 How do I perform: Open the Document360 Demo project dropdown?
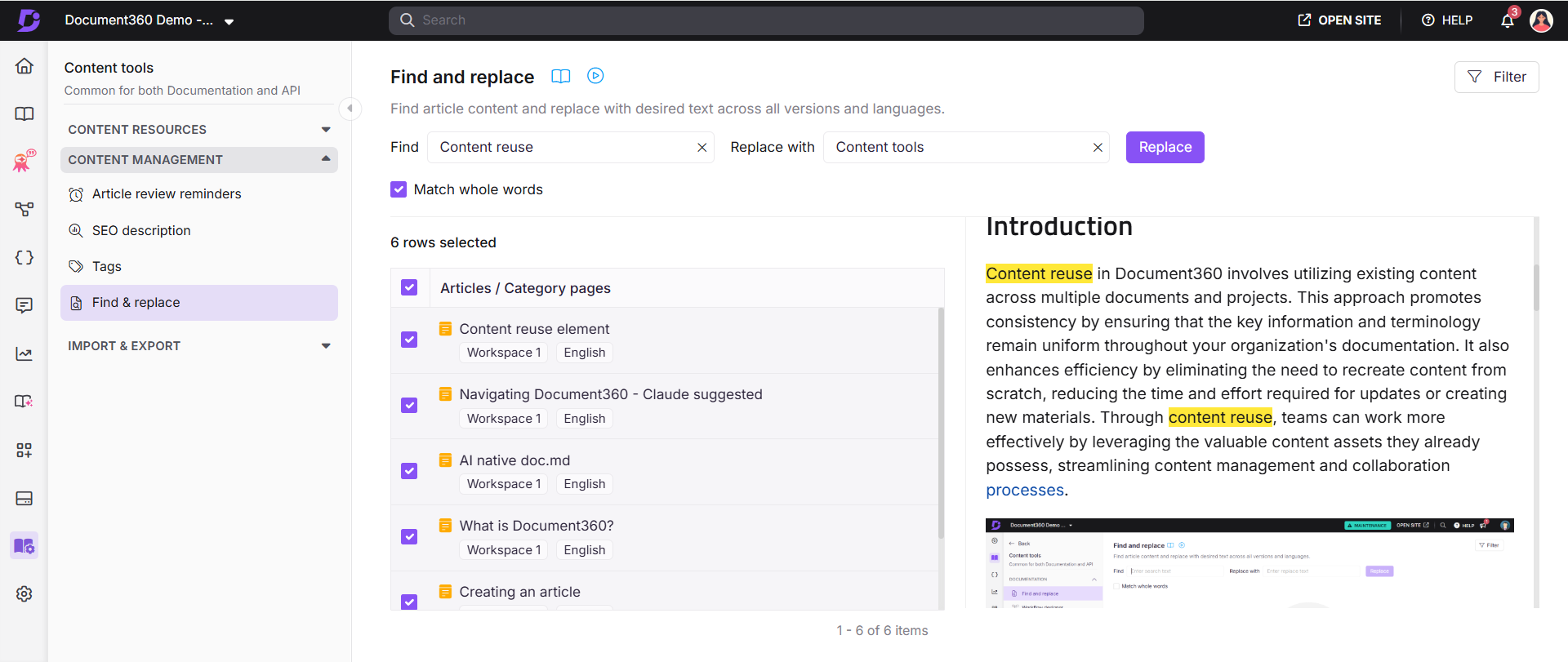click(x=149, y=20)
